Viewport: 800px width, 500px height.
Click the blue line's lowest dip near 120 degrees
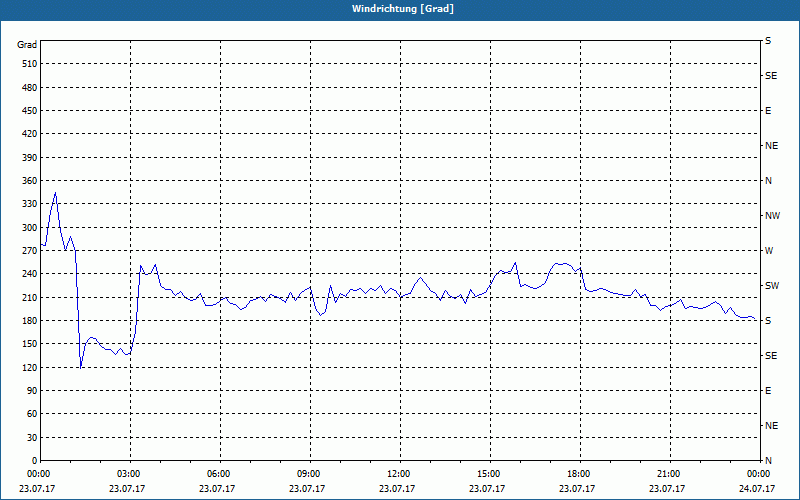[x=81, y=367]
